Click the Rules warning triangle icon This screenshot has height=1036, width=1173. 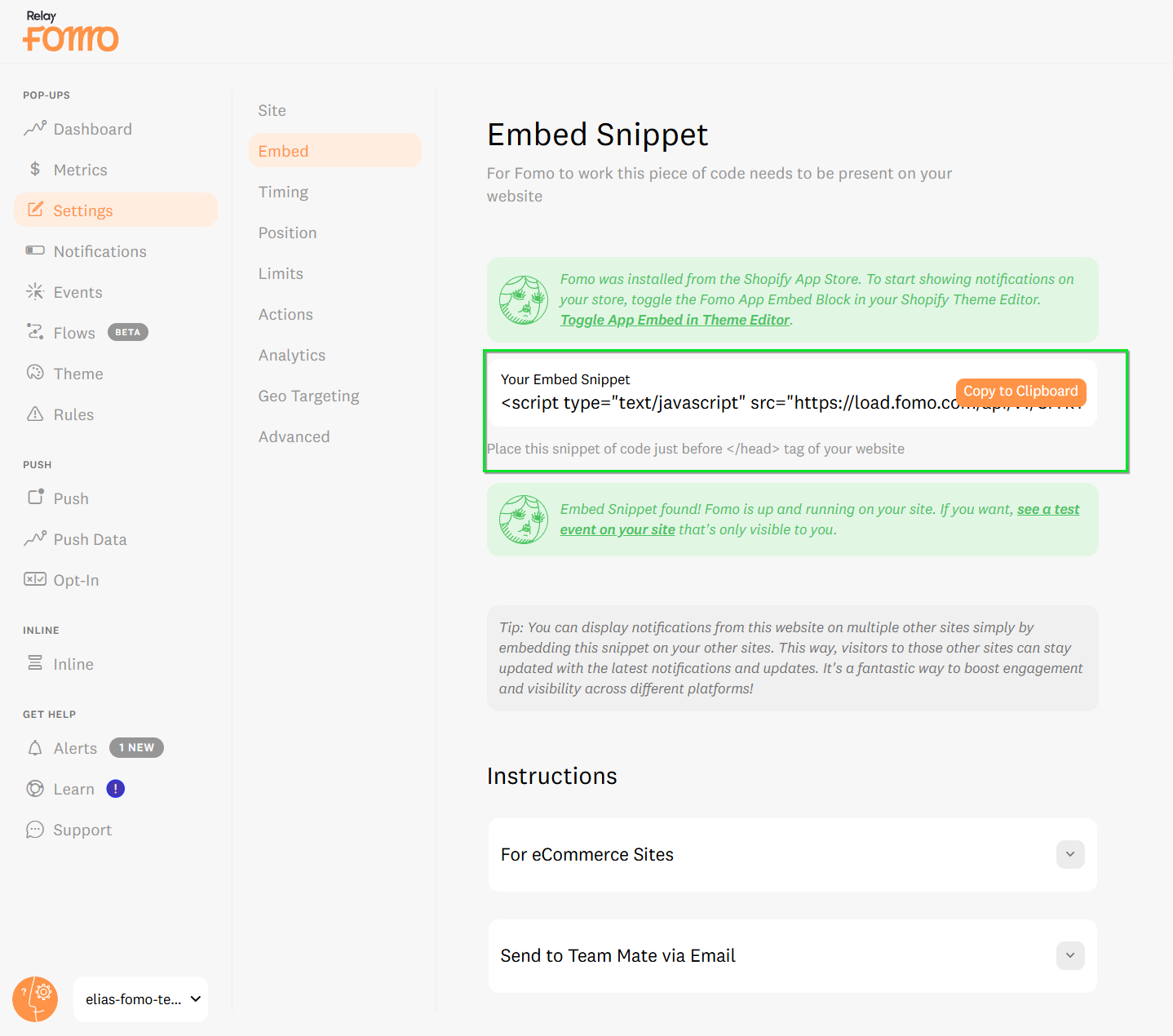35,414
